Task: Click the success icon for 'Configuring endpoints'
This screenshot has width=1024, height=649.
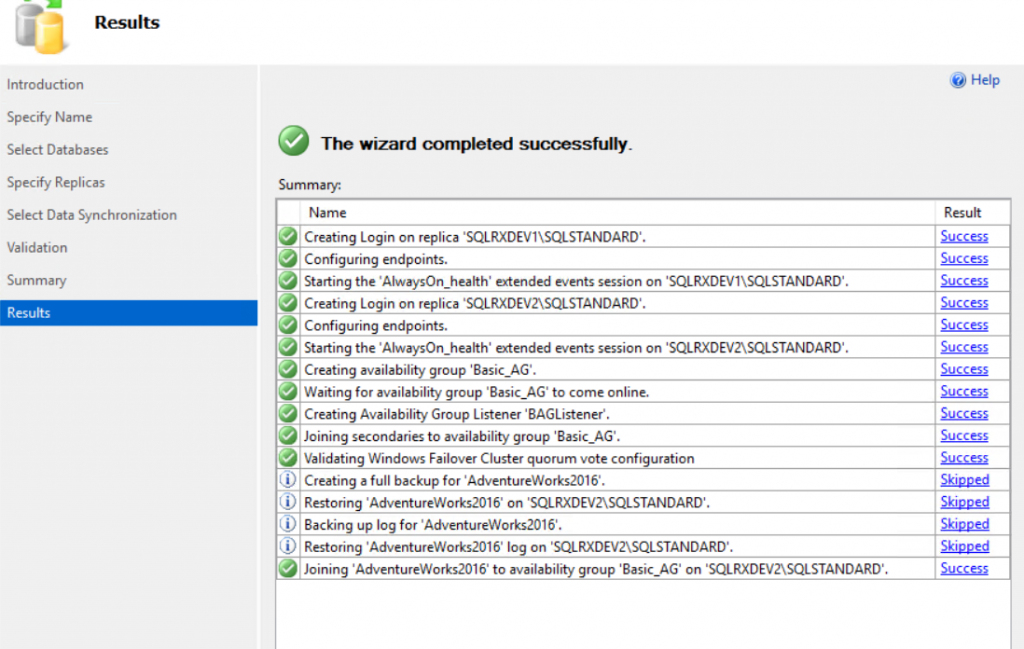Action: click(290, 258)
